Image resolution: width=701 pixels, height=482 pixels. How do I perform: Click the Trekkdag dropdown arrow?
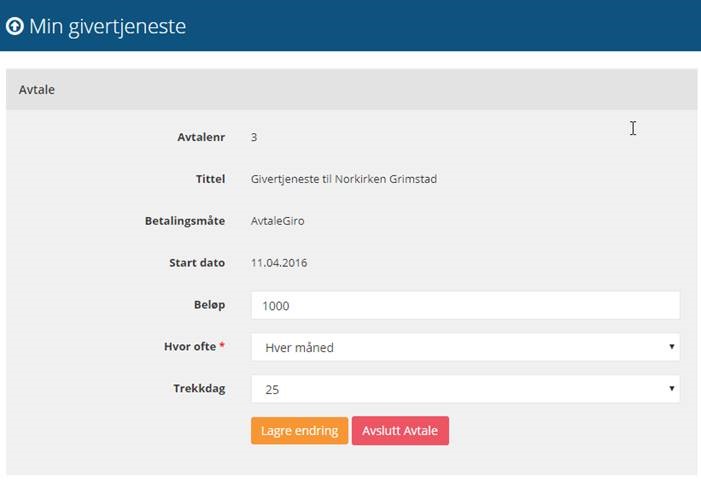pyautogui.click(x=671, y=388)
